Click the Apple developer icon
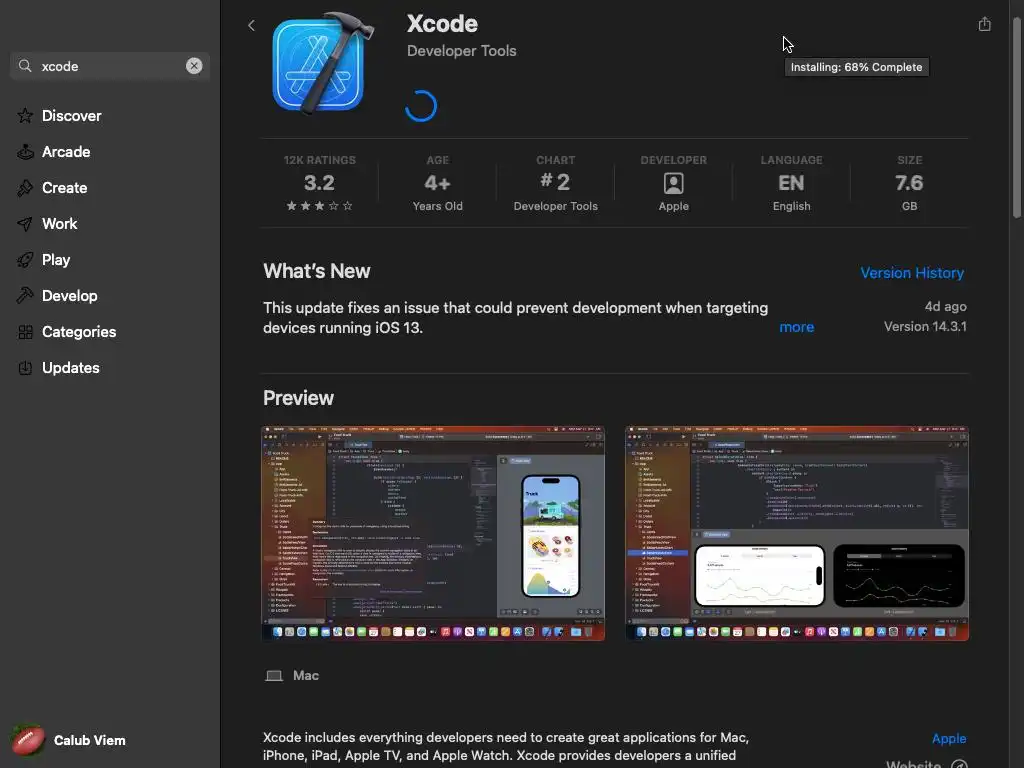This screenshot has width=1024, height=768. (673, 183)
